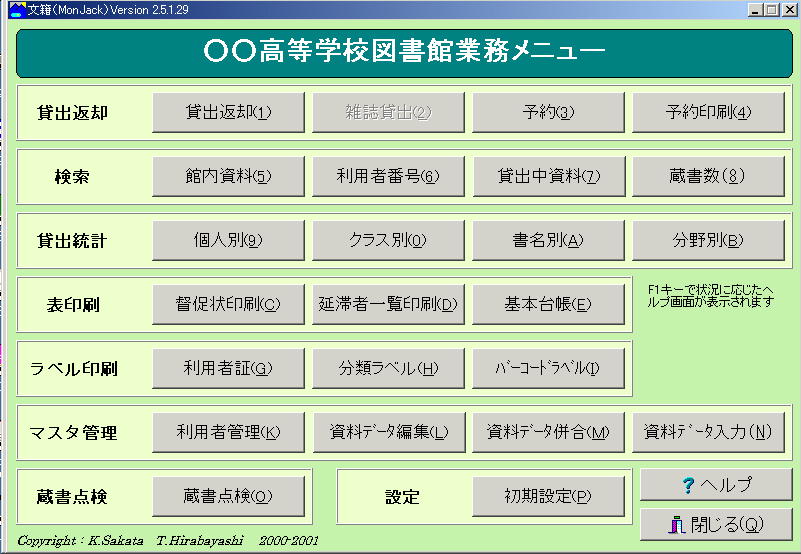
Task: Open 館内資料(5) search
Action: click(228, 176)
